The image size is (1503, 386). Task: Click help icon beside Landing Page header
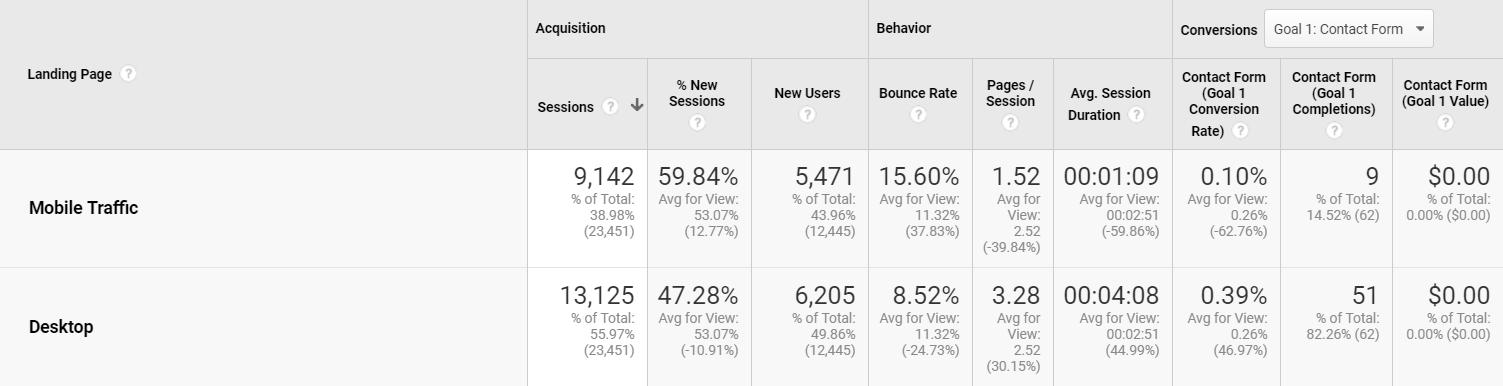tap(128, 74)
